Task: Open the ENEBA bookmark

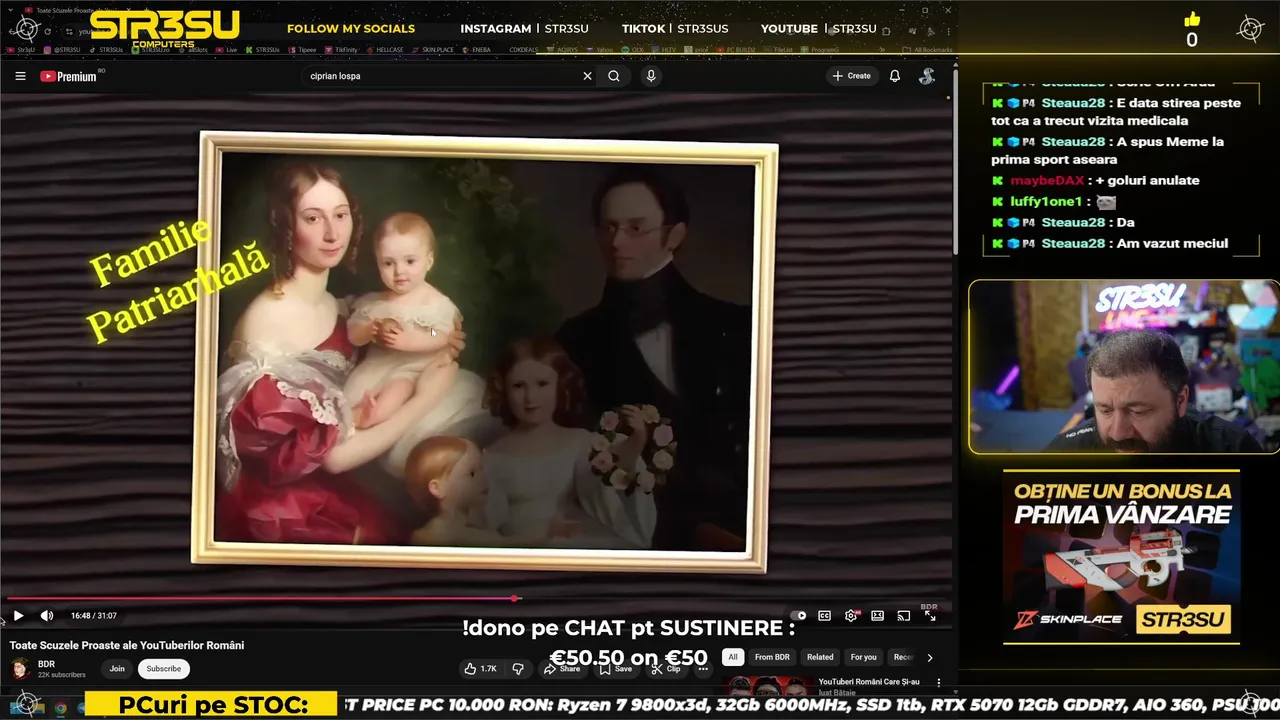Action: (479, 49)
